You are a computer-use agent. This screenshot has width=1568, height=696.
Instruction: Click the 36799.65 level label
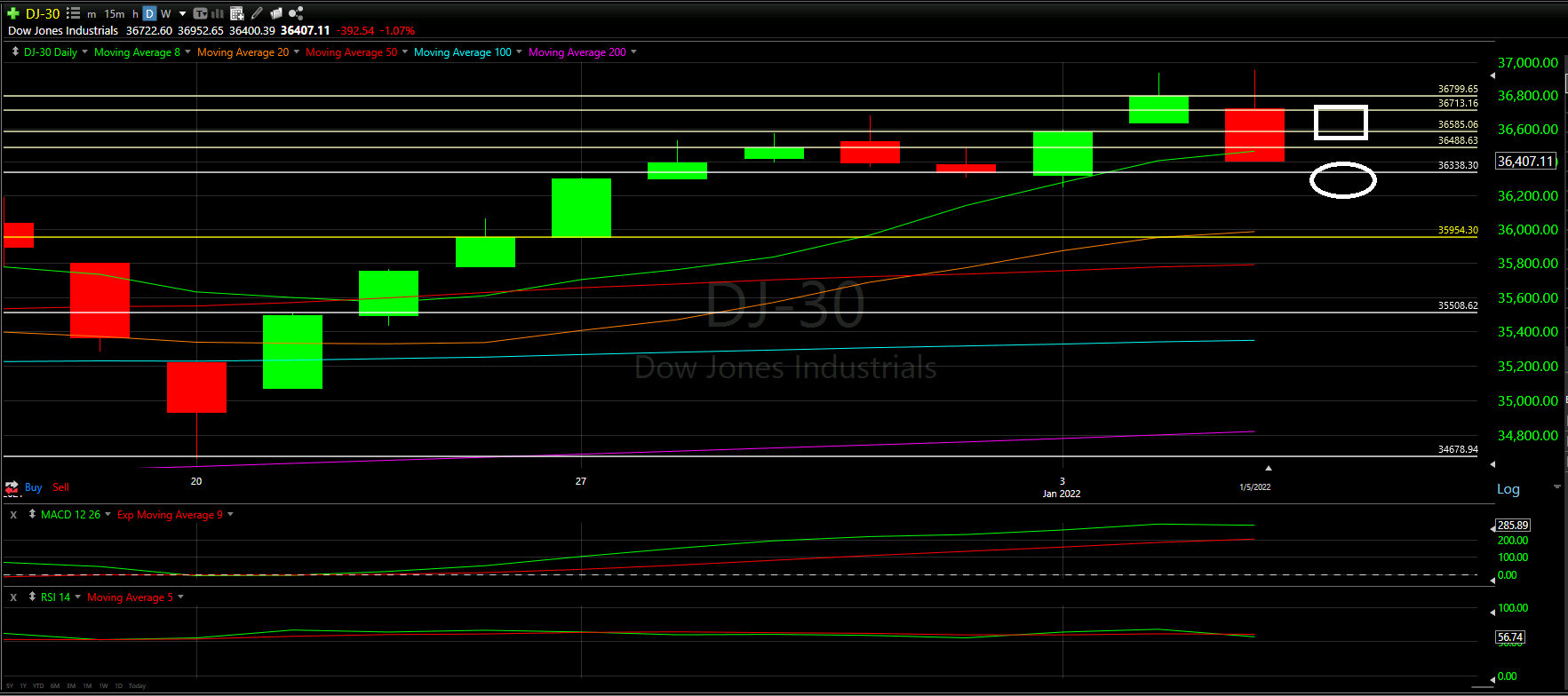coord(1458,89)
